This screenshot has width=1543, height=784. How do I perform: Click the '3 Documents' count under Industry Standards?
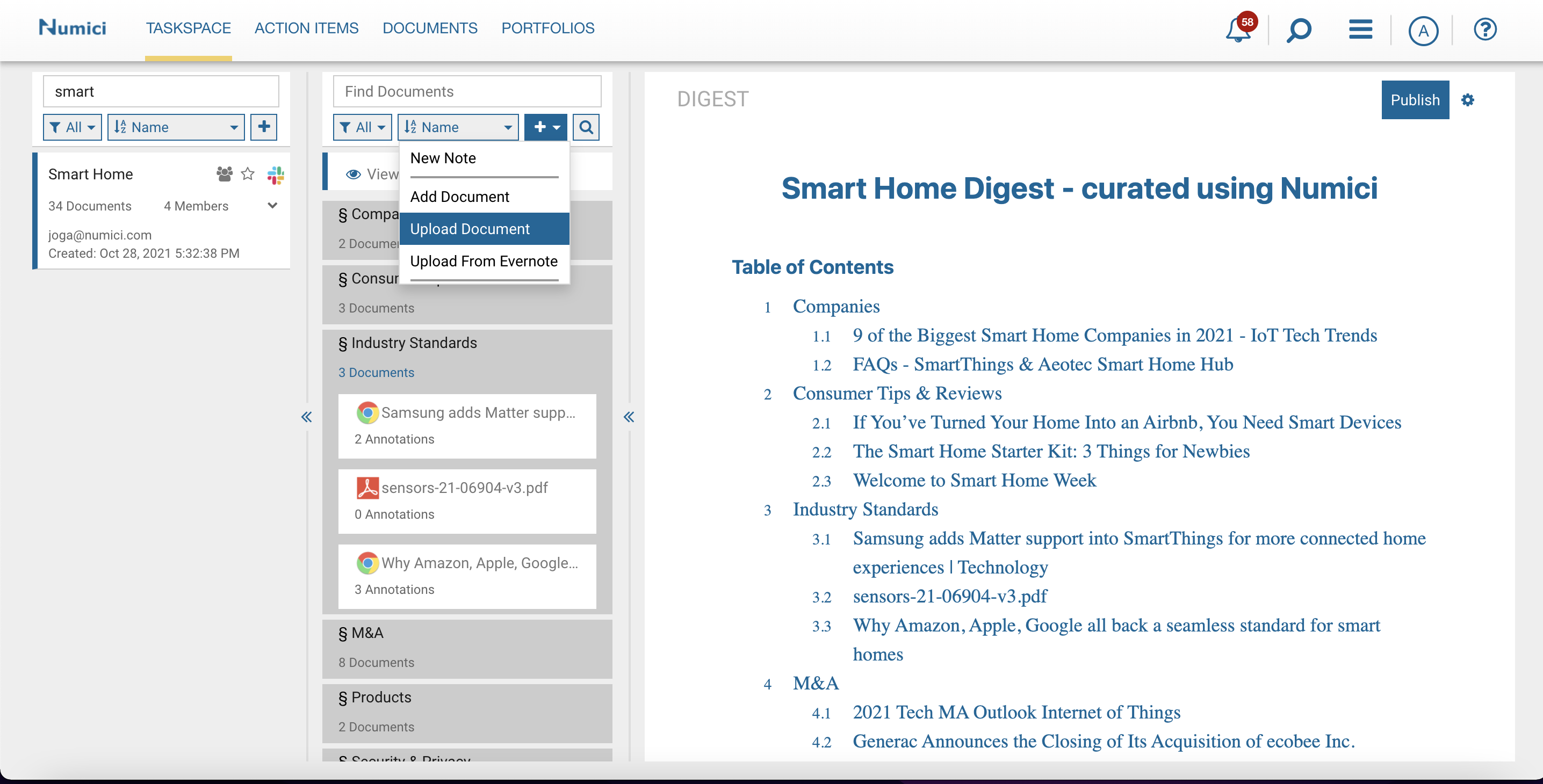(376, 372)
